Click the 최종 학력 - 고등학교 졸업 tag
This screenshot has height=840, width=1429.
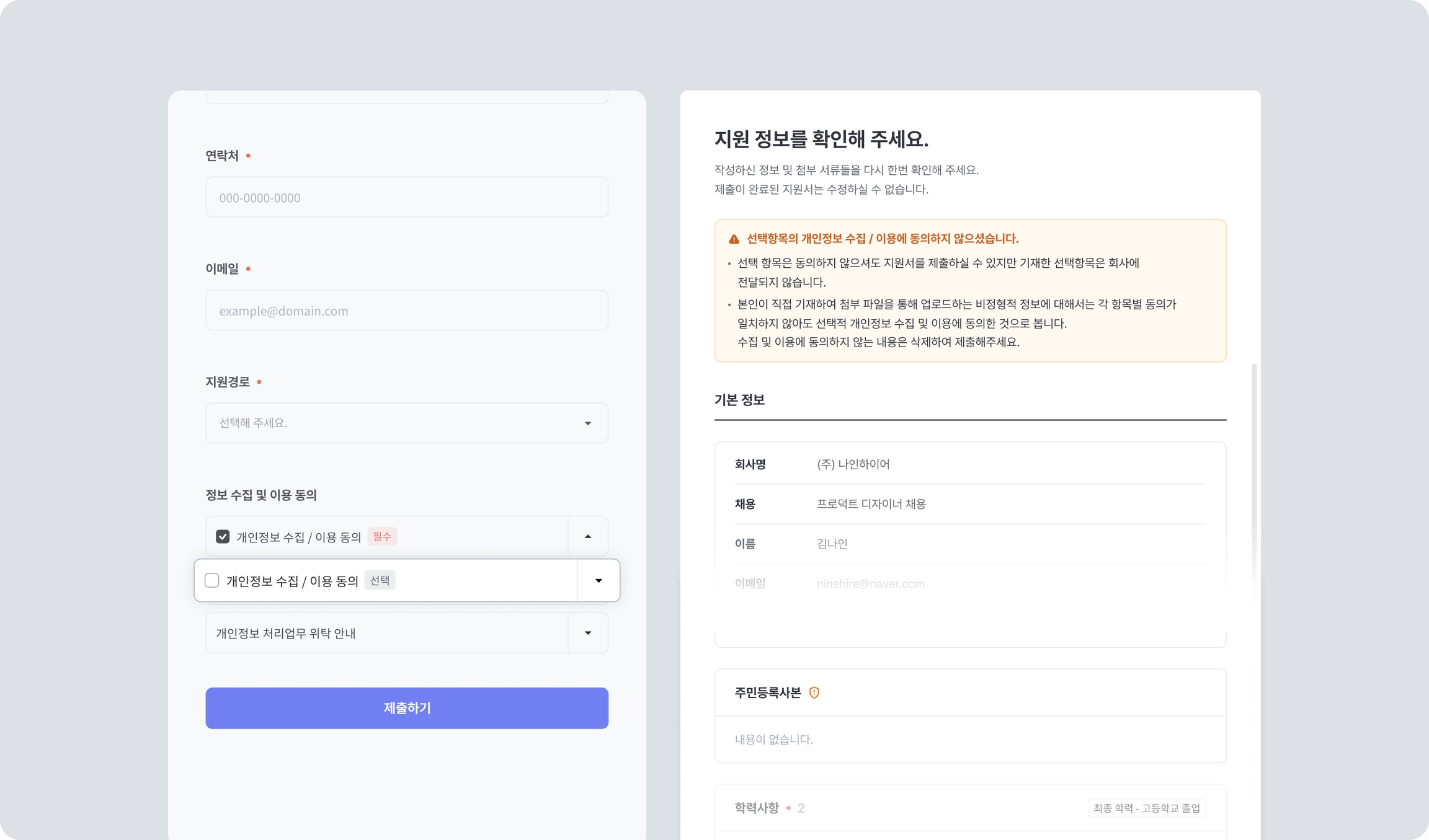(1146, 808)
